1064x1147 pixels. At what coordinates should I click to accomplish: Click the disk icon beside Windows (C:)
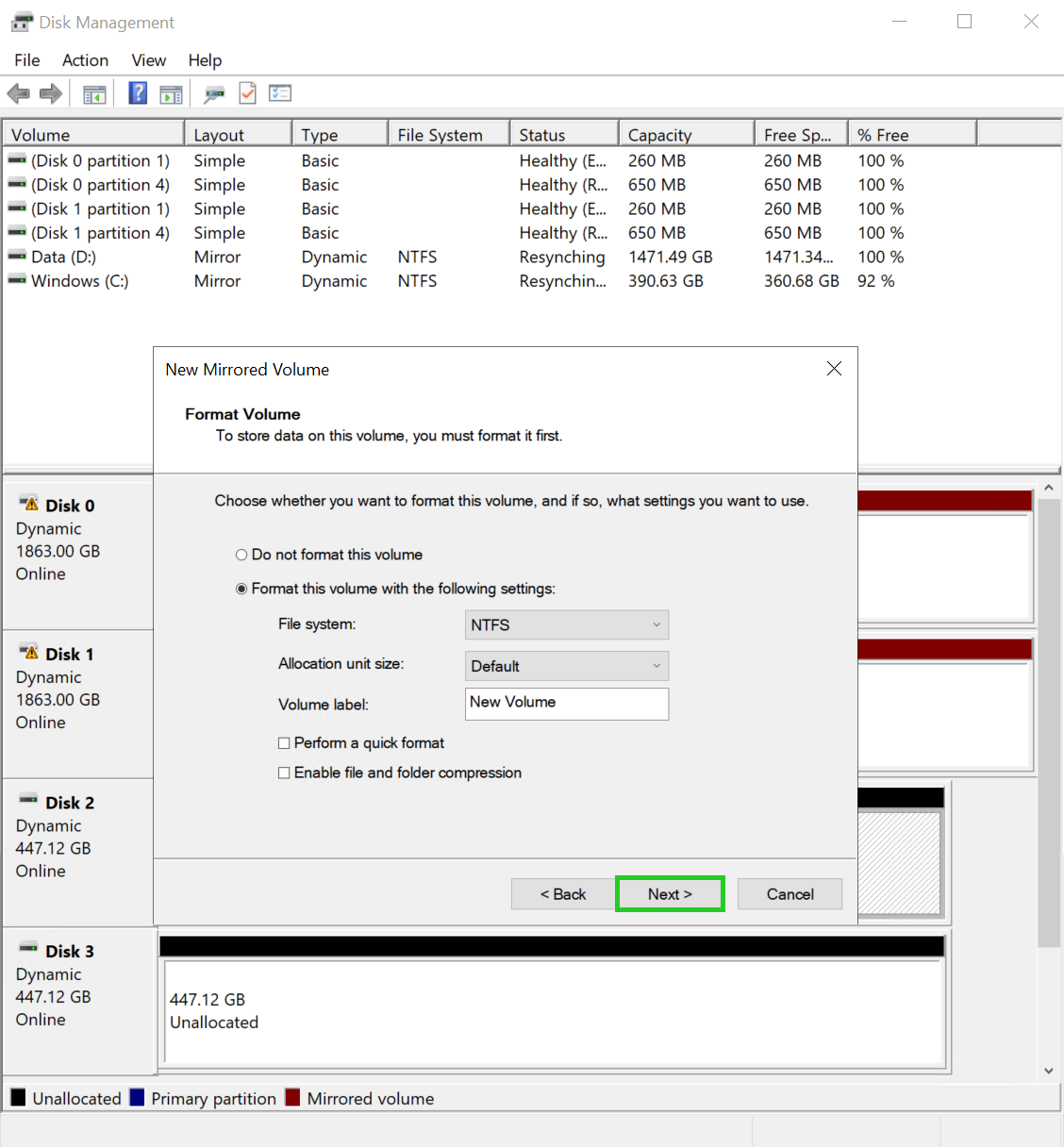tap(16, 280)
